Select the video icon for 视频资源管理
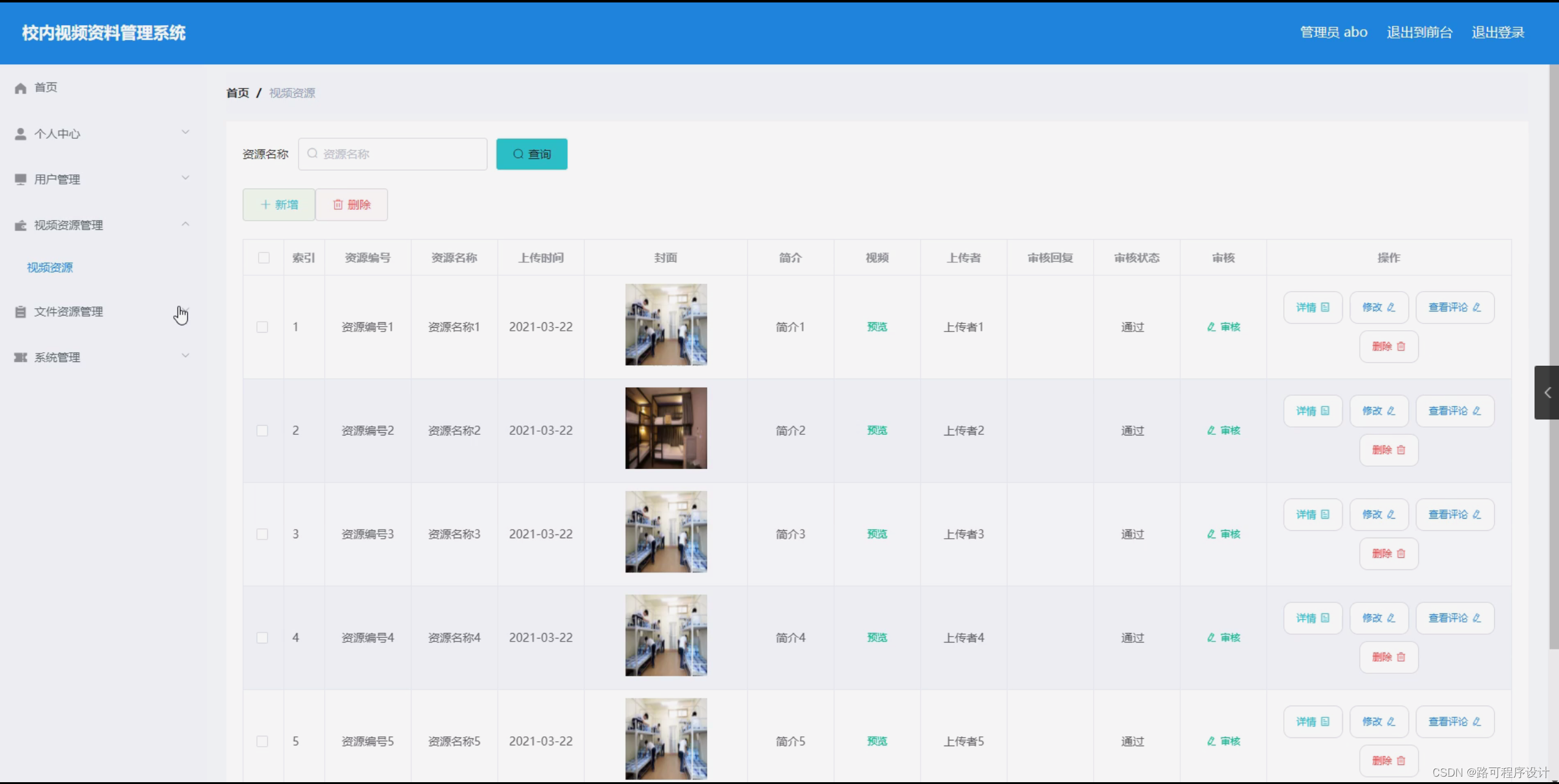 coord(20,224)
